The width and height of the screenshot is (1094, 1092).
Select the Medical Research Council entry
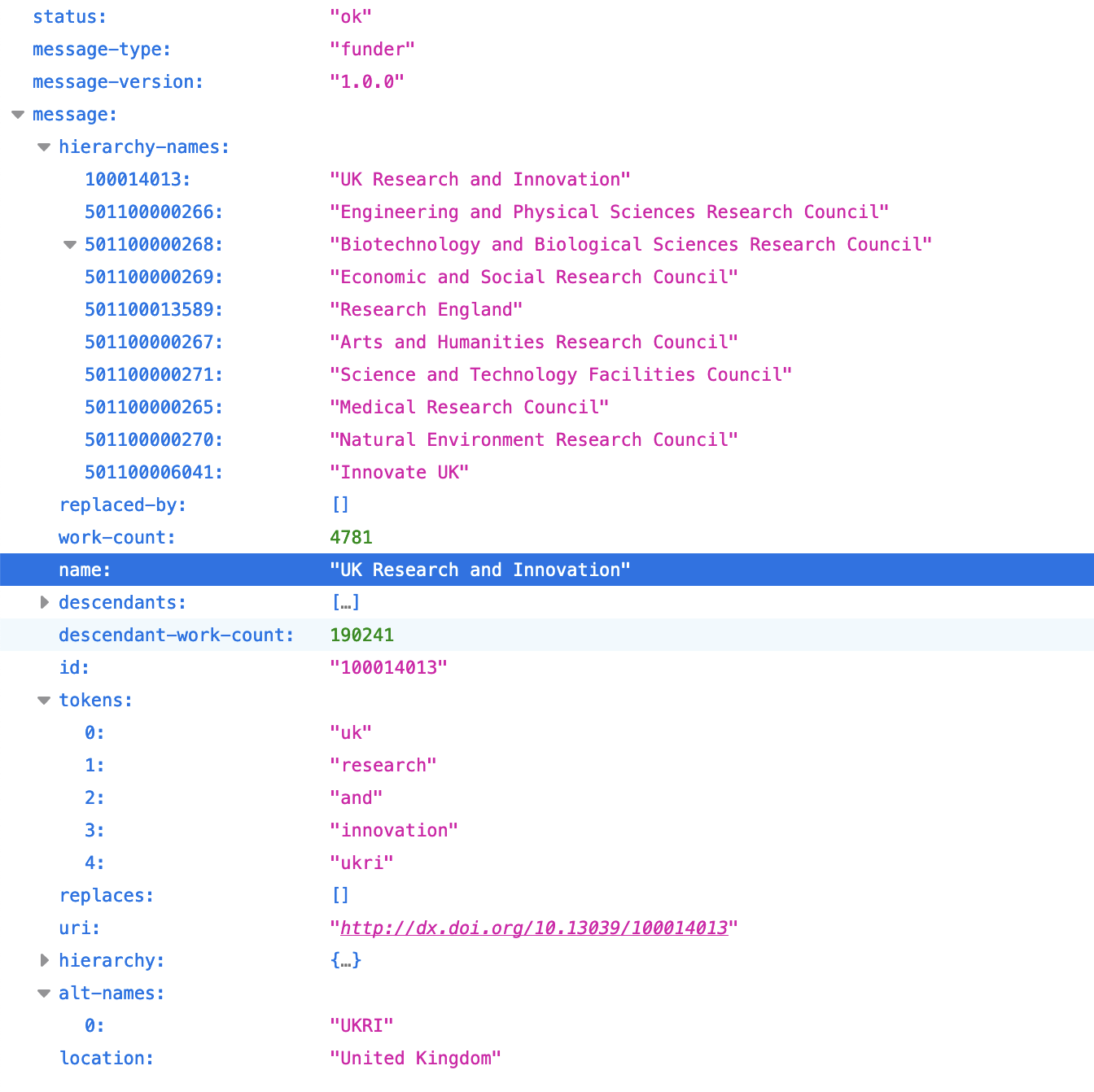[469, 407]
